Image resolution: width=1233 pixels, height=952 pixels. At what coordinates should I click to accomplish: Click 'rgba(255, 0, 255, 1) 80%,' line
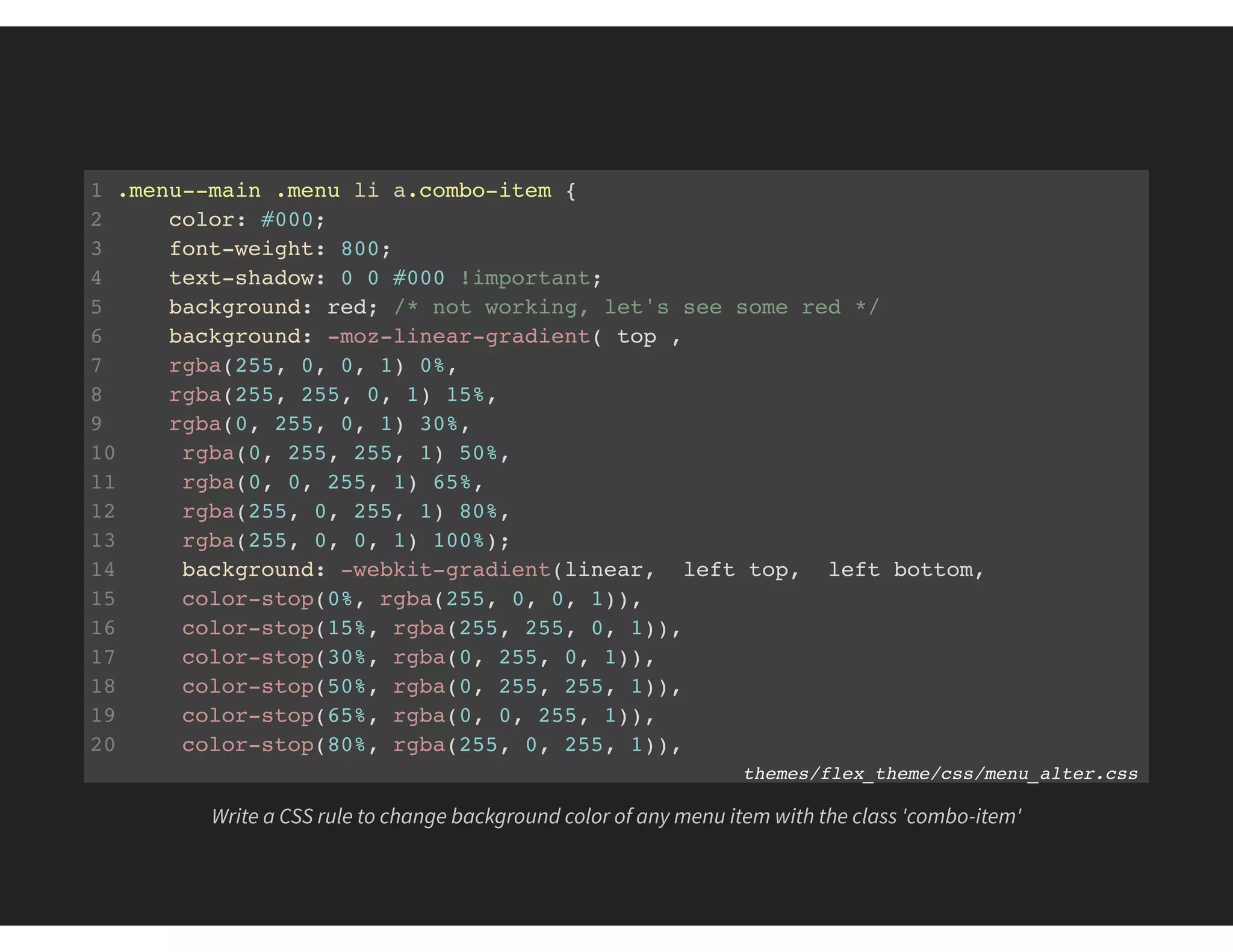(346, 512)
